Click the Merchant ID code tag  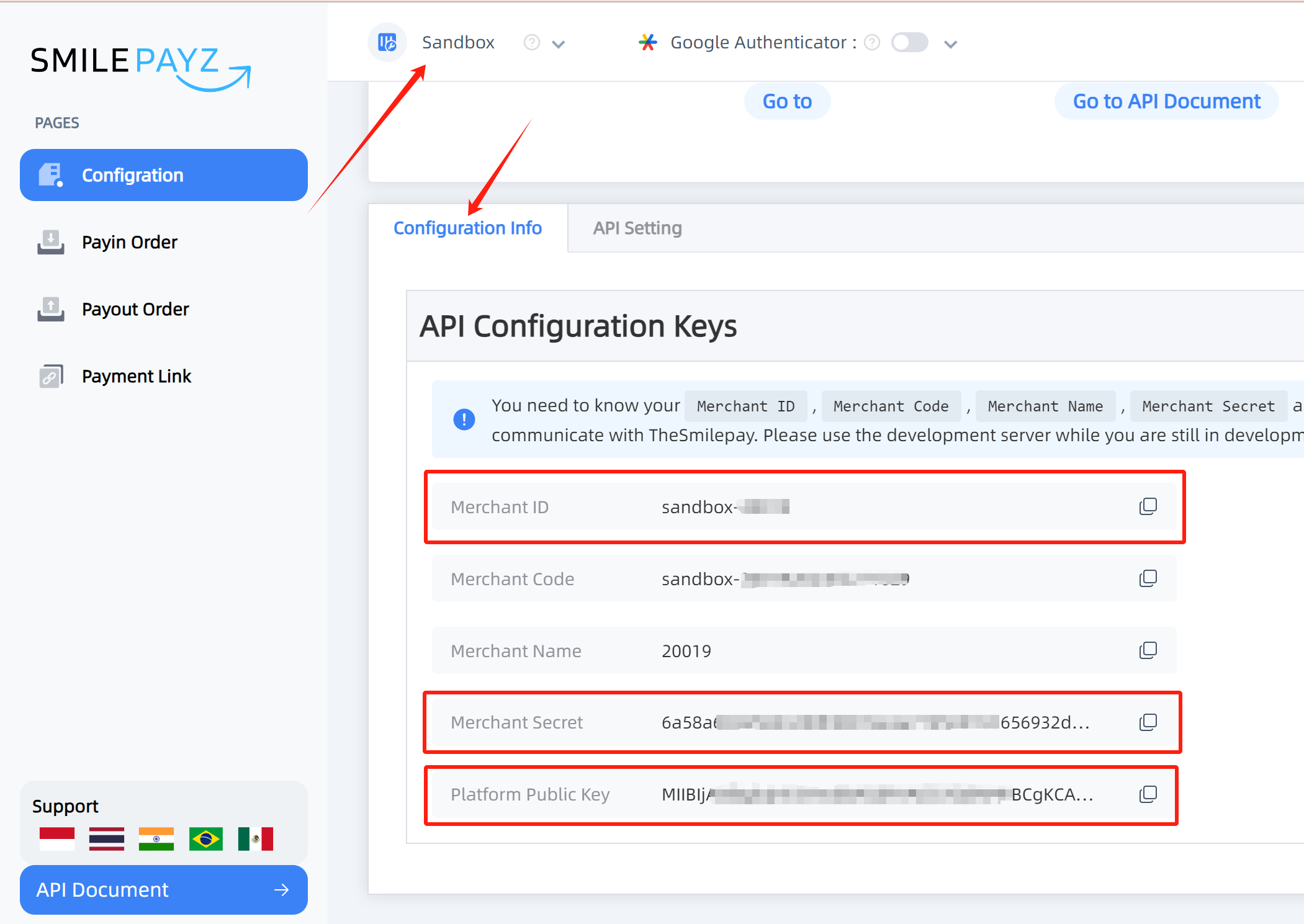click(x=745, y=406)
